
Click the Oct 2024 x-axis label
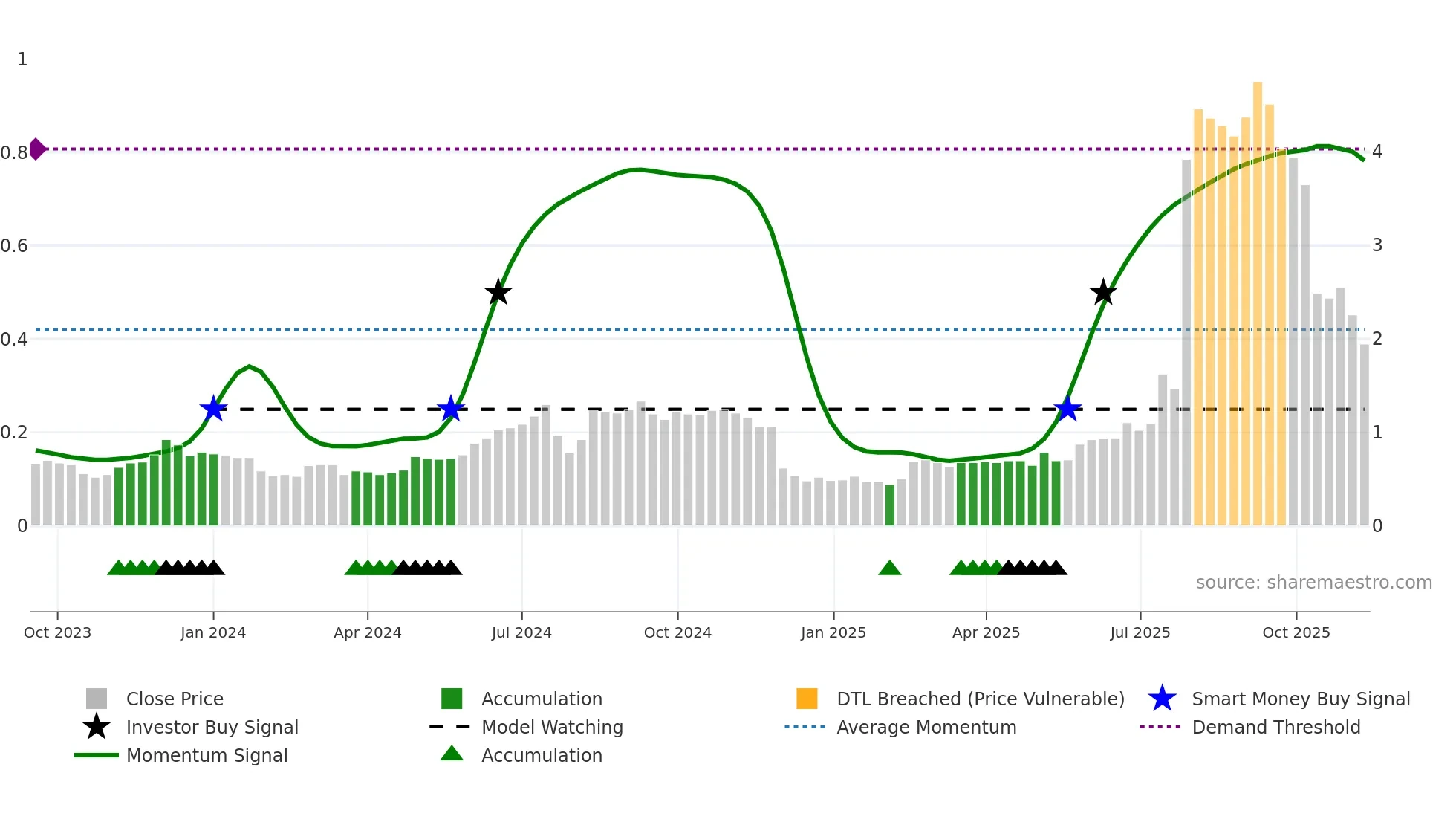point(677,632)
